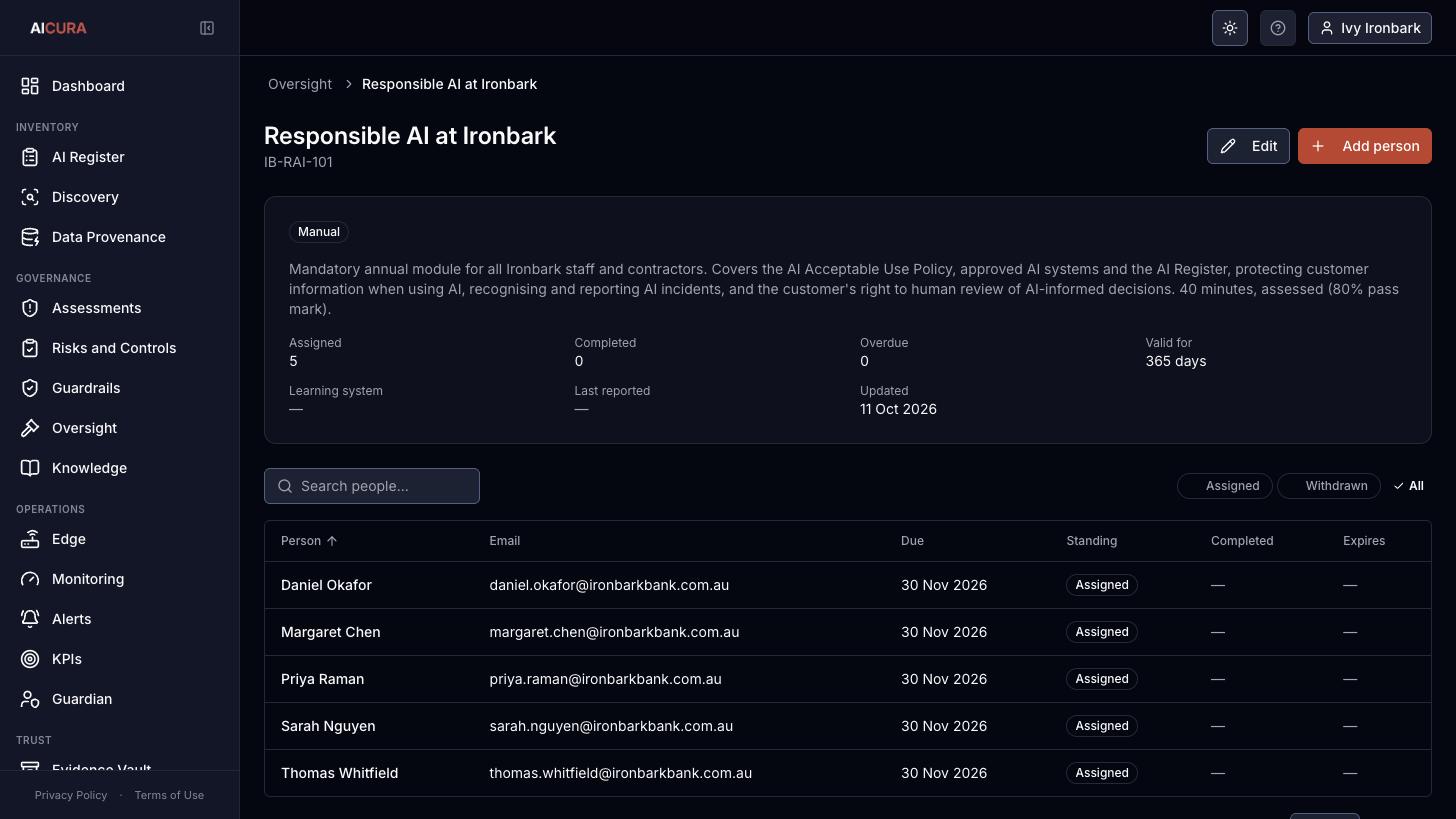Open KPIs page
Screen dimensions: 1456x819
pyautogui.click(x=120, y=659)
